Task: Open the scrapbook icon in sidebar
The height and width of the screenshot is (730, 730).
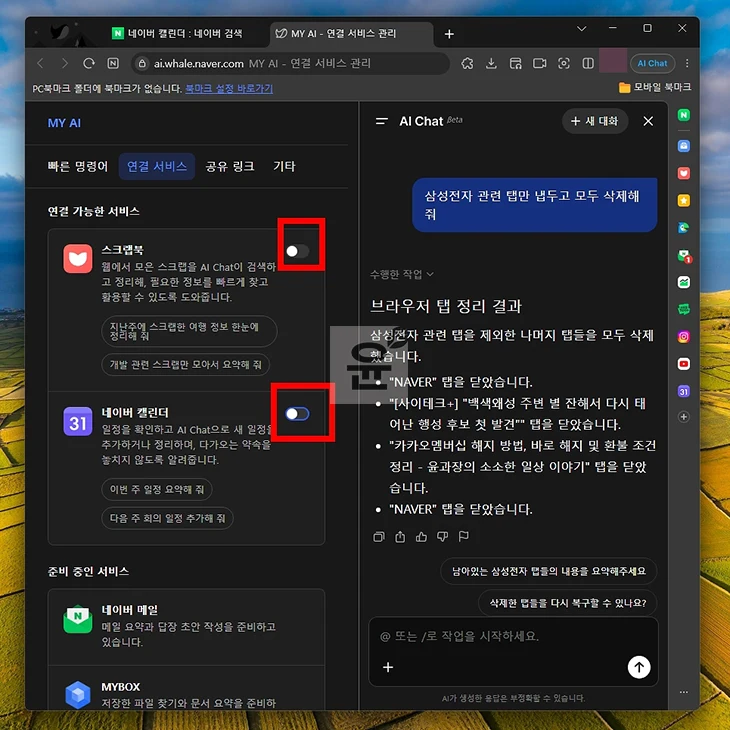Action: coord(683,173)
